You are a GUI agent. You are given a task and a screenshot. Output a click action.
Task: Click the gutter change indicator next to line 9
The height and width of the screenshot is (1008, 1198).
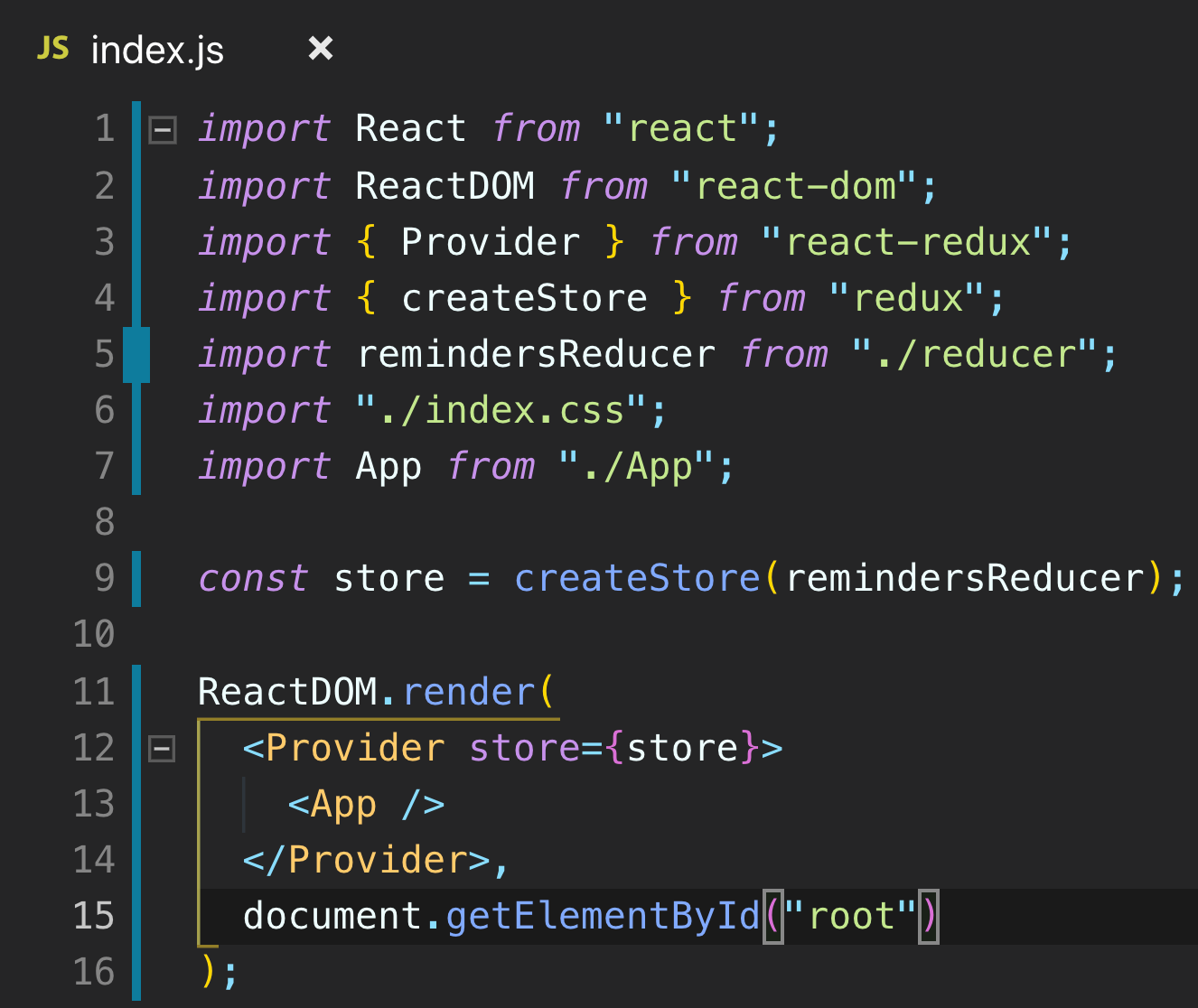coord(136,578)
